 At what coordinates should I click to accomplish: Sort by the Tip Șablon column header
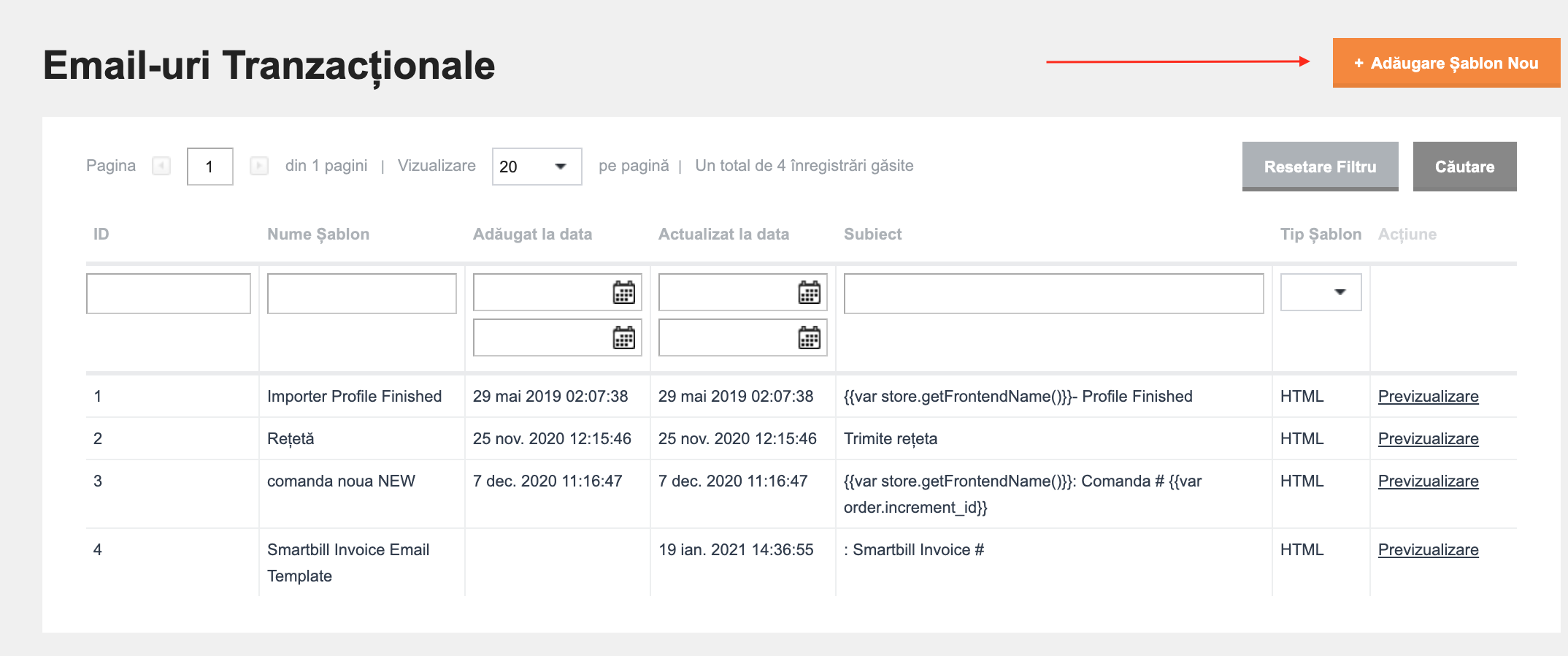pyautogui.click(x=1321, y=234)
